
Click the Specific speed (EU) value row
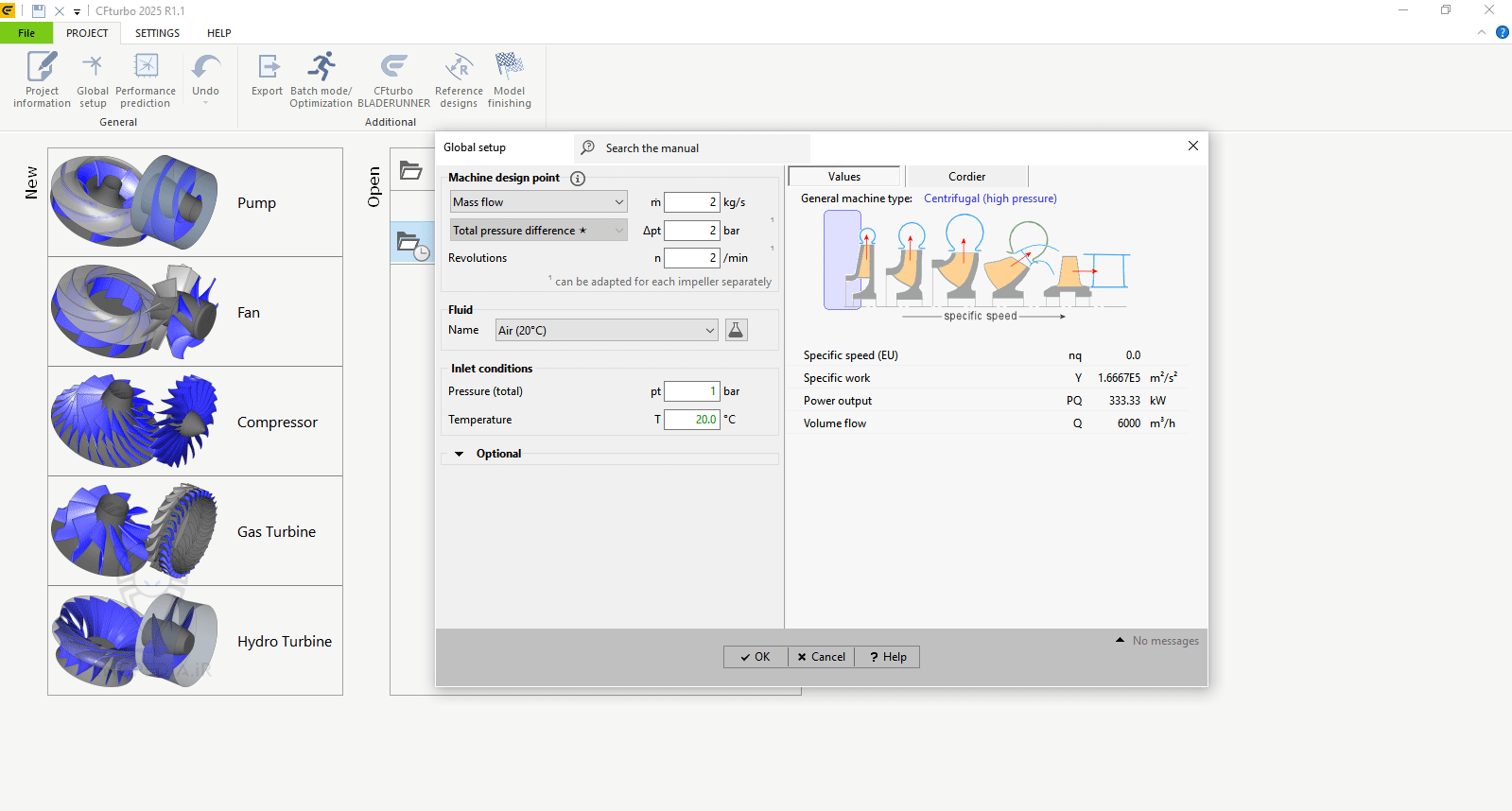click(990, 355)
